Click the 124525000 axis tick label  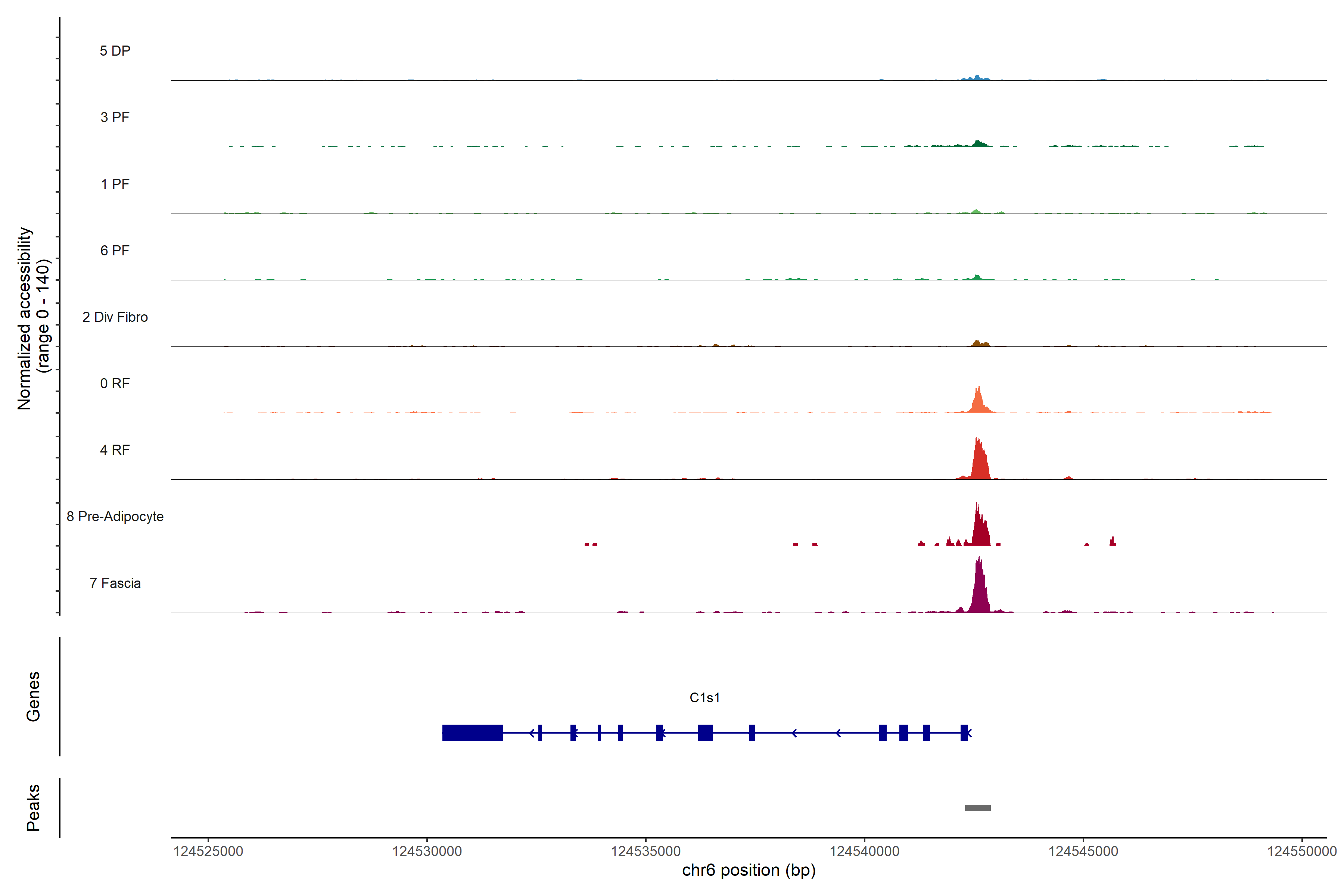(x=208, y=852)
